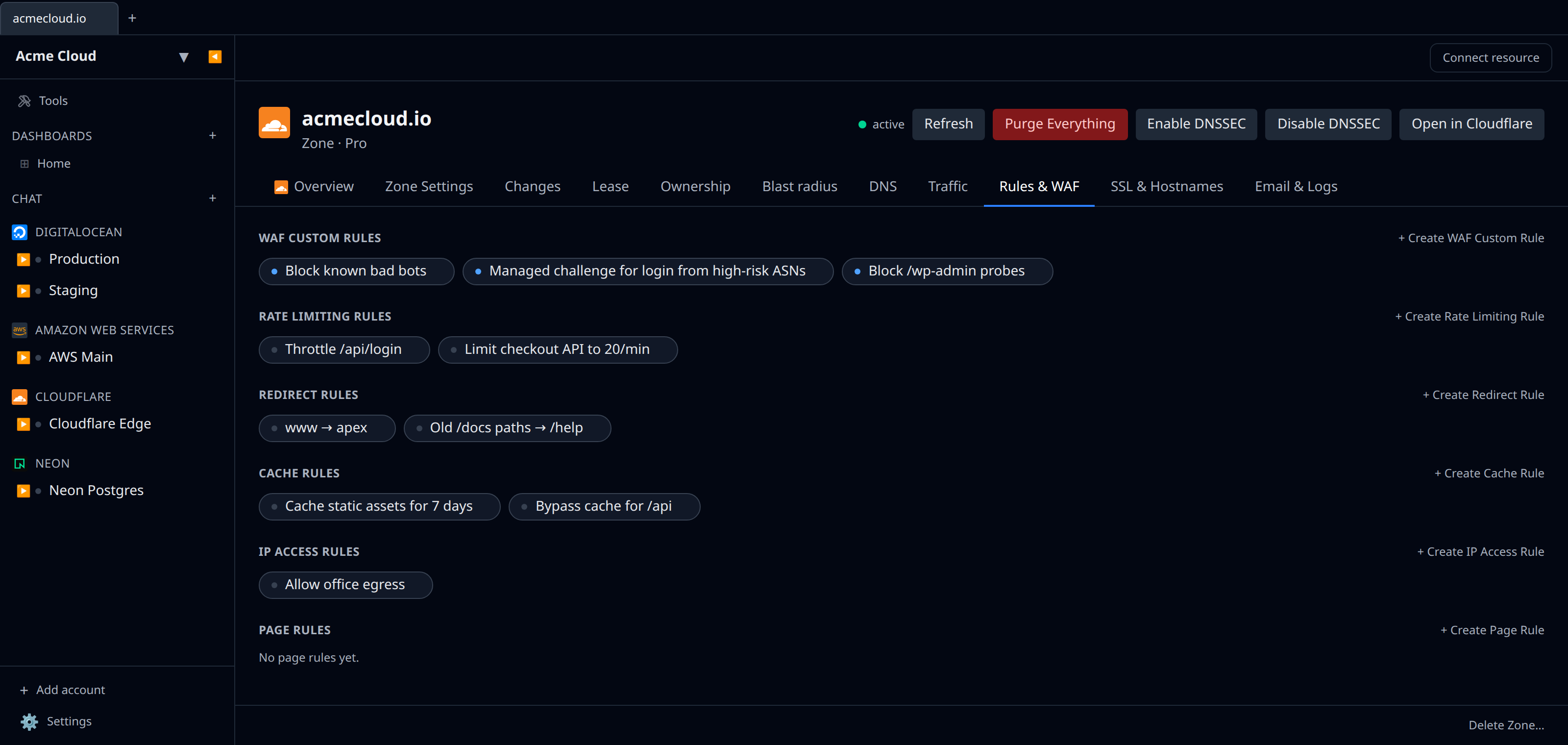Open the Blast radius tab
1568x745 pixels.
(800, 186)
